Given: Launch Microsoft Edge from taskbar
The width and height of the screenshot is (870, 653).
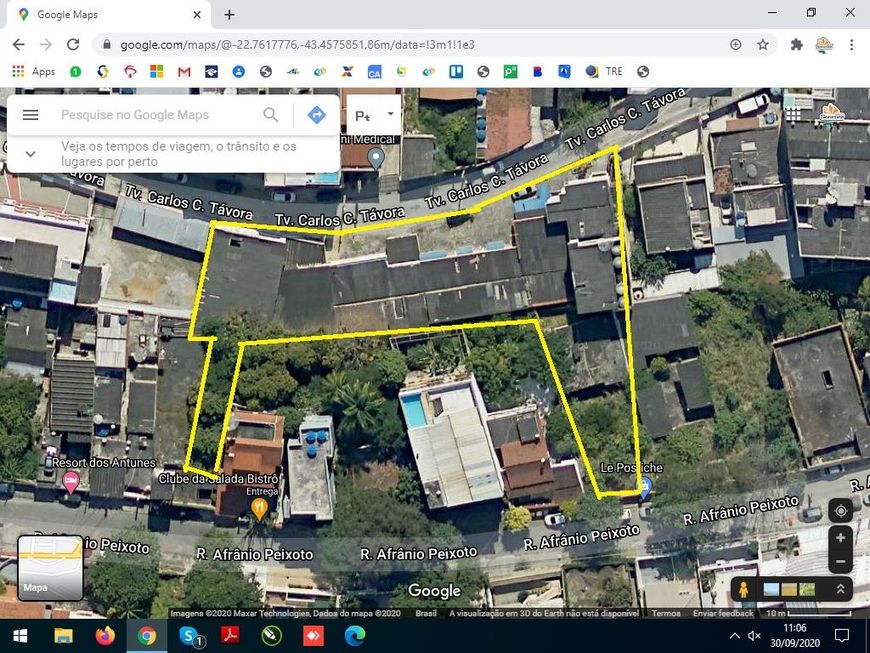Looking at the screenshot, I should pos(355,636).
